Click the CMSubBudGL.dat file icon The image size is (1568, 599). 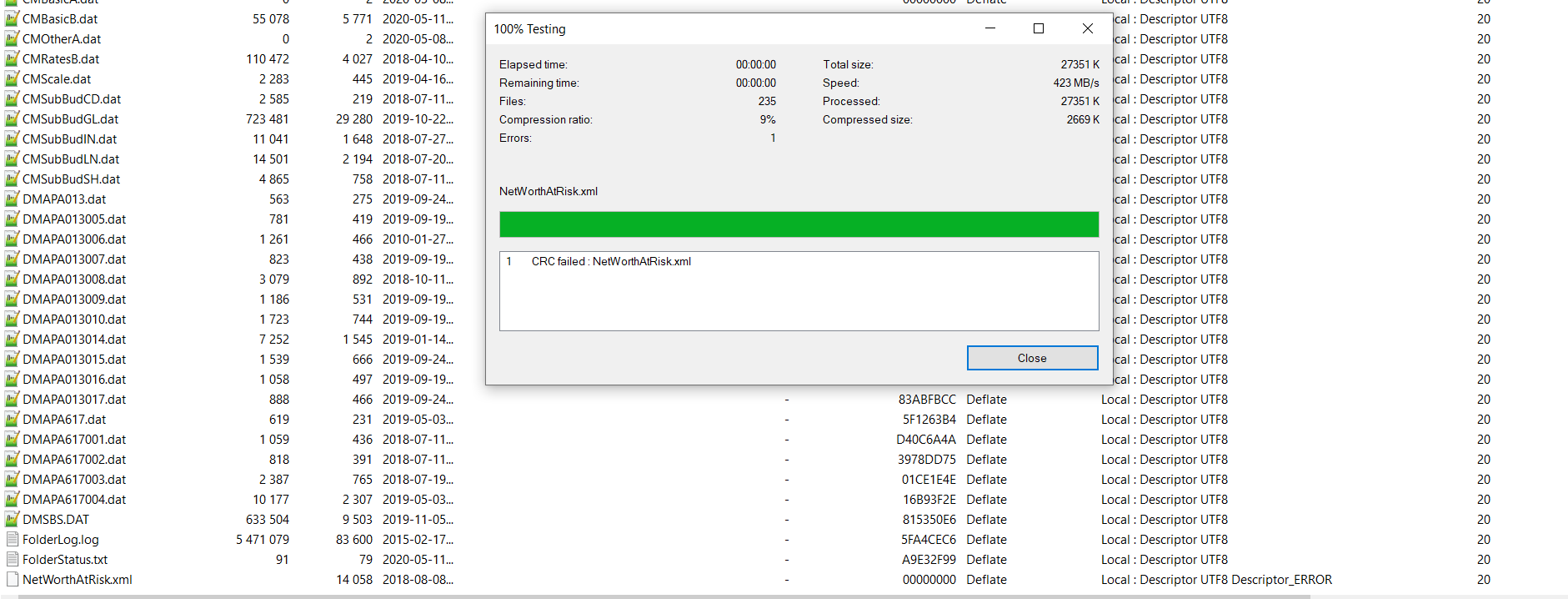point(13,119)
